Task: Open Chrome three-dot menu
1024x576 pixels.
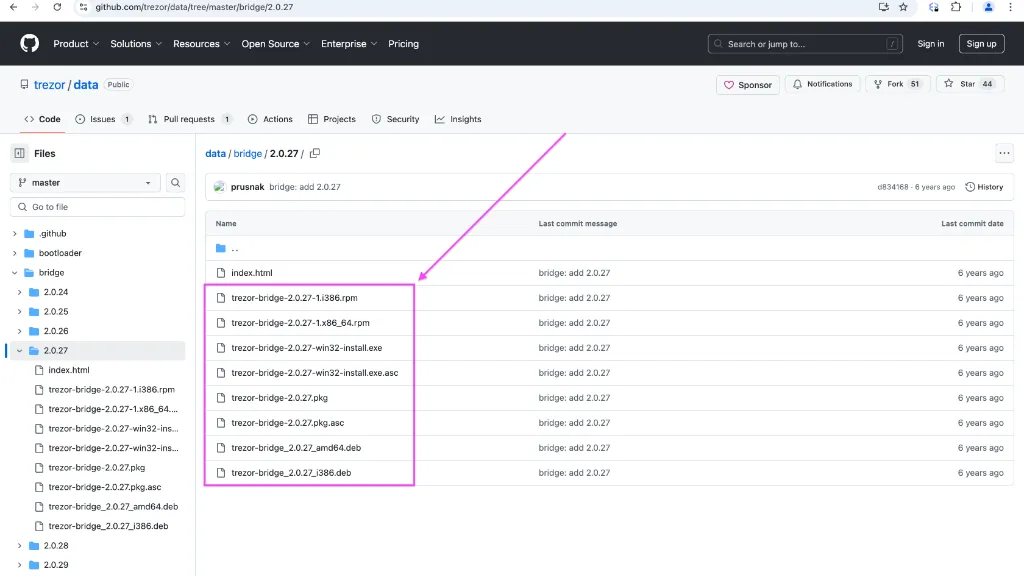Action: (1010, 7)
